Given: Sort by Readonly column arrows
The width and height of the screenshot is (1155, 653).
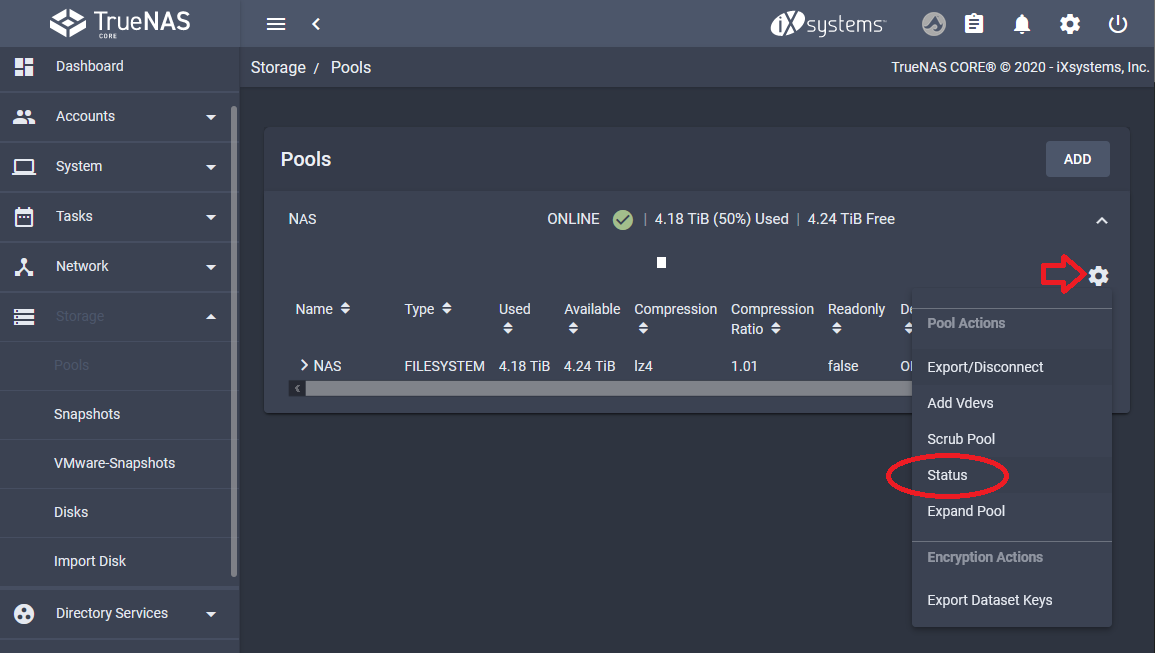Looking at the screenshot, I should [x=836, y=329].
